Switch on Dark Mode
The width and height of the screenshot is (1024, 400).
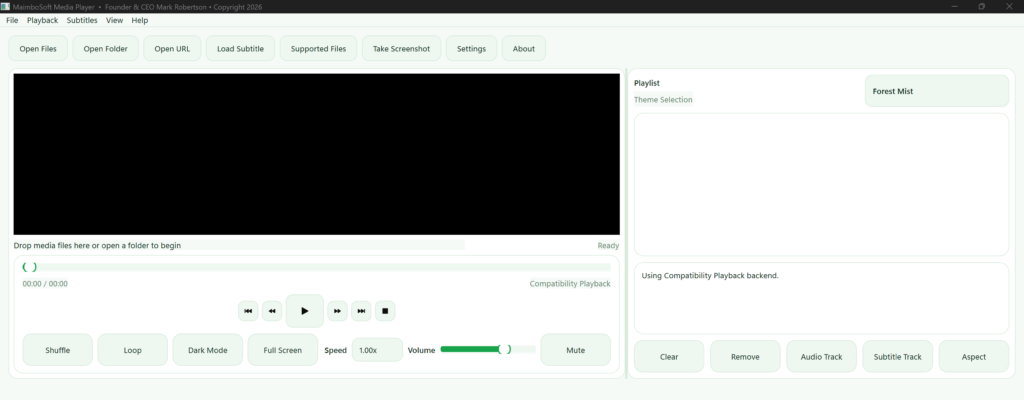tap(208, 350)
